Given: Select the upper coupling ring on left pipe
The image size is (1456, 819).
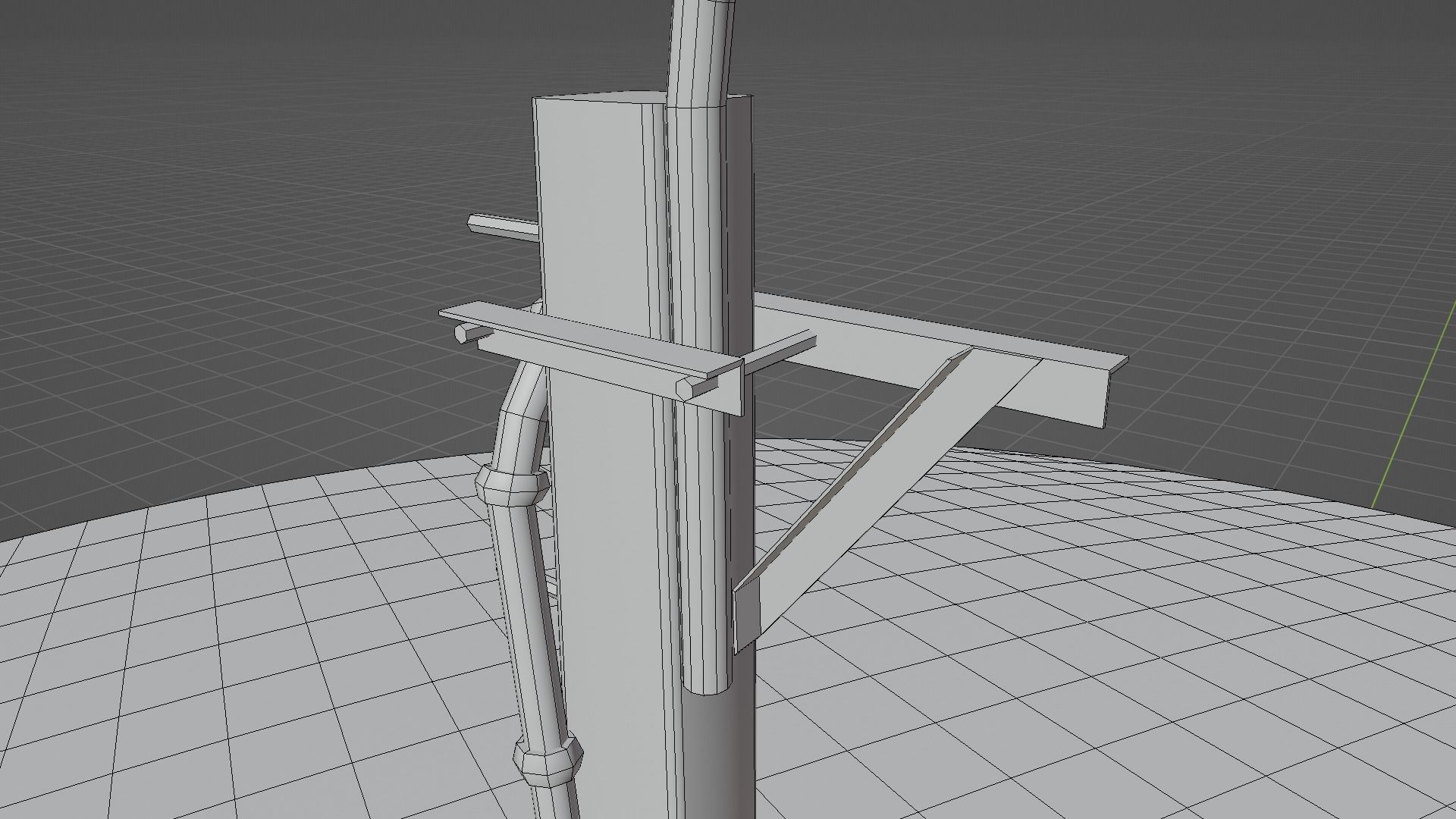Looking at the screenshot, I should (511, 485).
